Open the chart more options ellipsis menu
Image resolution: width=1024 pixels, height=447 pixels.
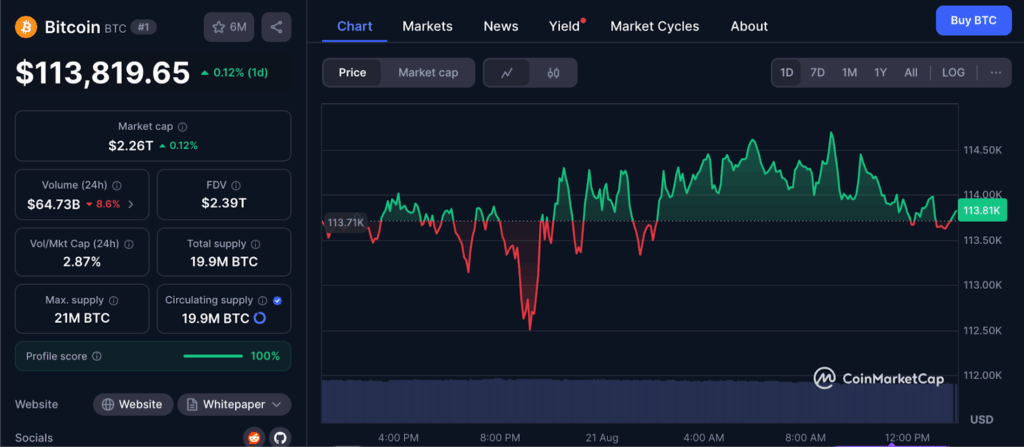pos(995,73)
